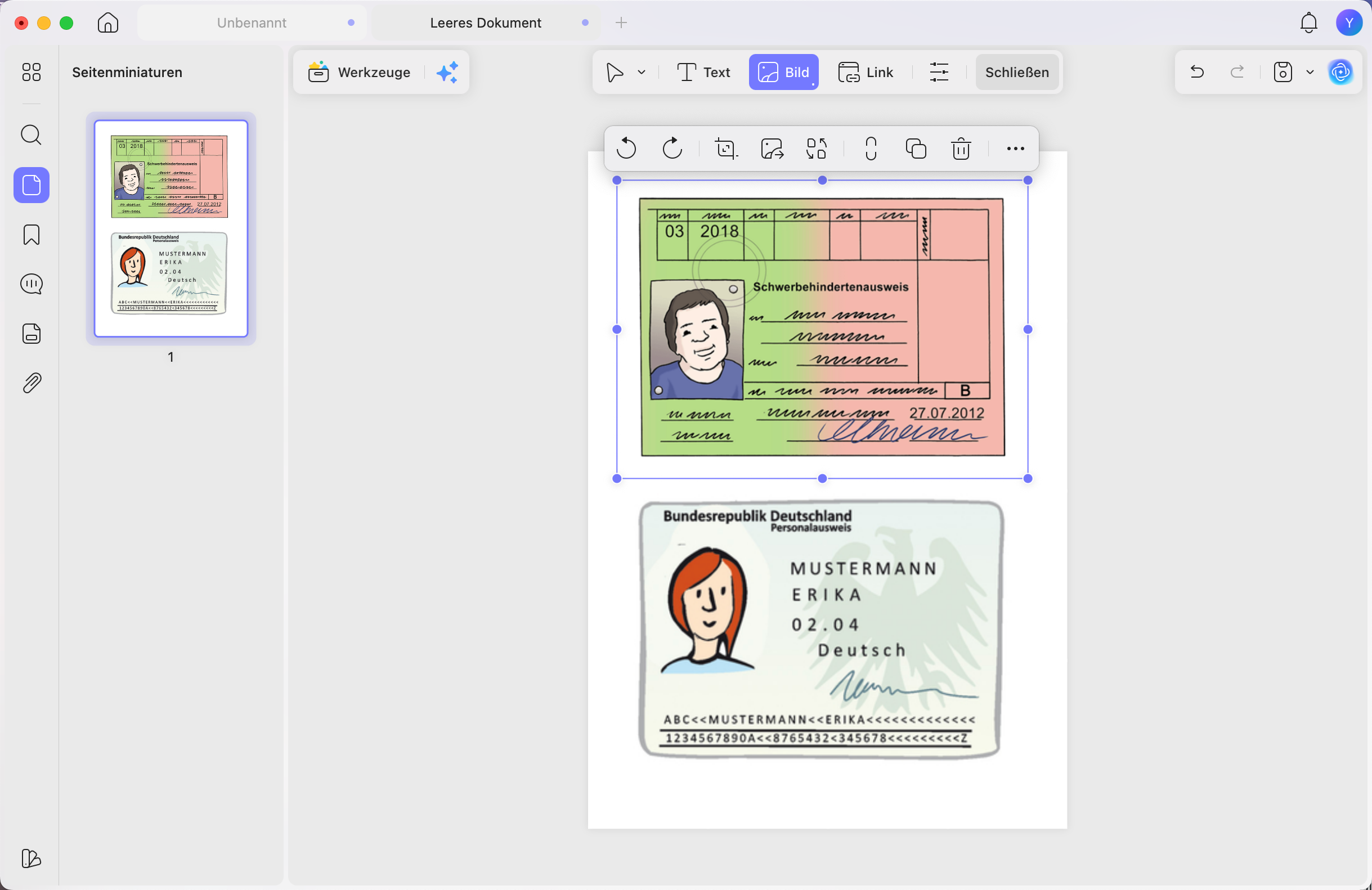Redo the last action
1372x890 pixels.
(1236, 72)
